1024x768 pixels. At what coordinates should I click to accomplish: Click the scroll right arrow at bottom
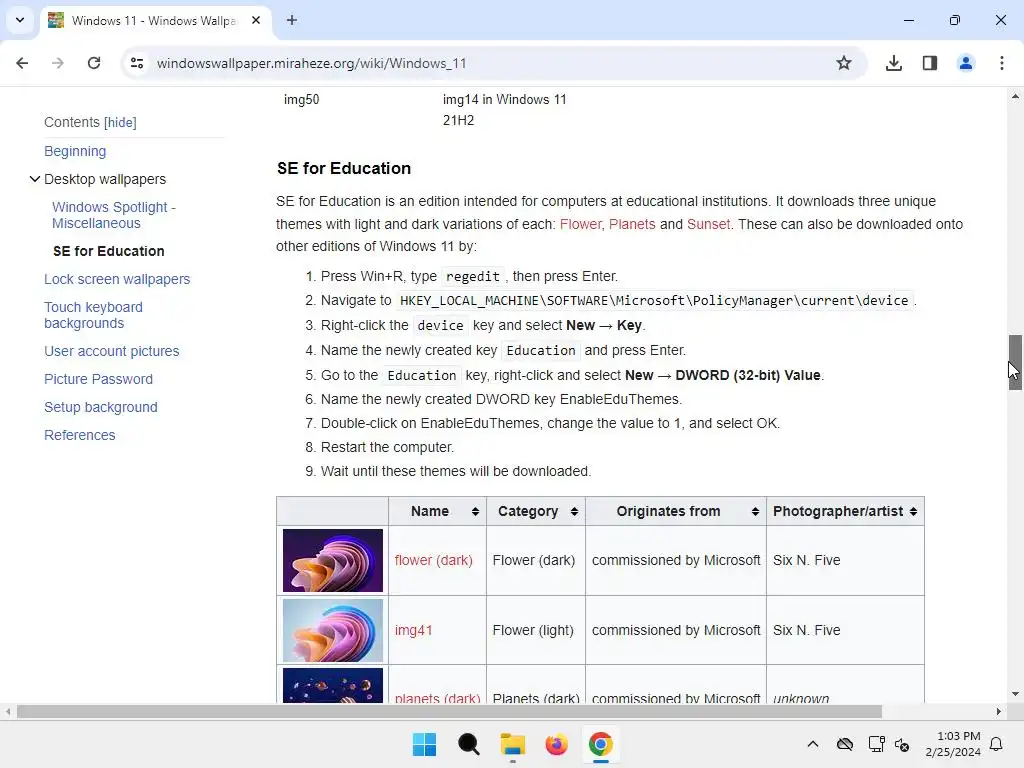999,711
